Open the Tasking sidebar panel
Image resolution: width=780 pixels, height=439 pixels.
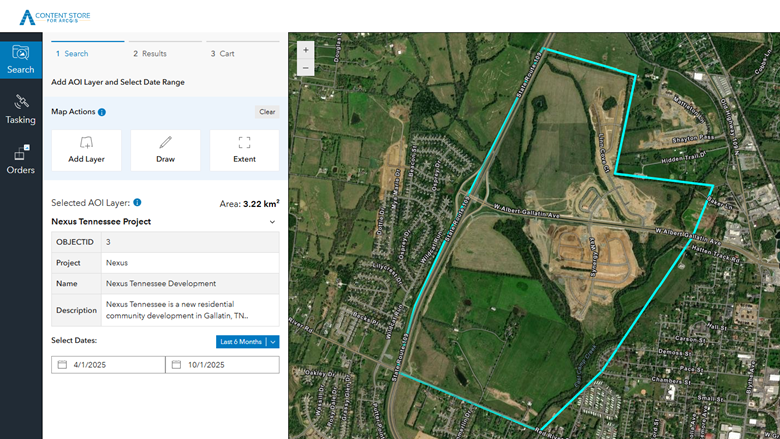[21, 110]
